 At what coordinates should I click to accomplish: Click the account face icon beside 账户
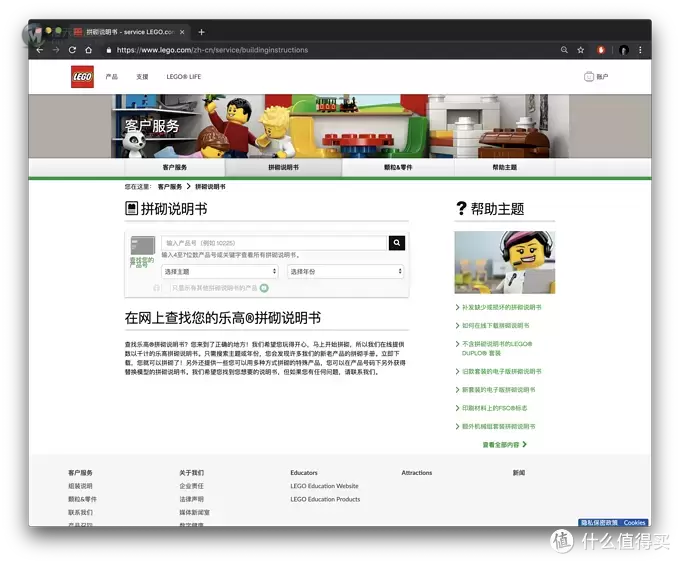(588, 77)
